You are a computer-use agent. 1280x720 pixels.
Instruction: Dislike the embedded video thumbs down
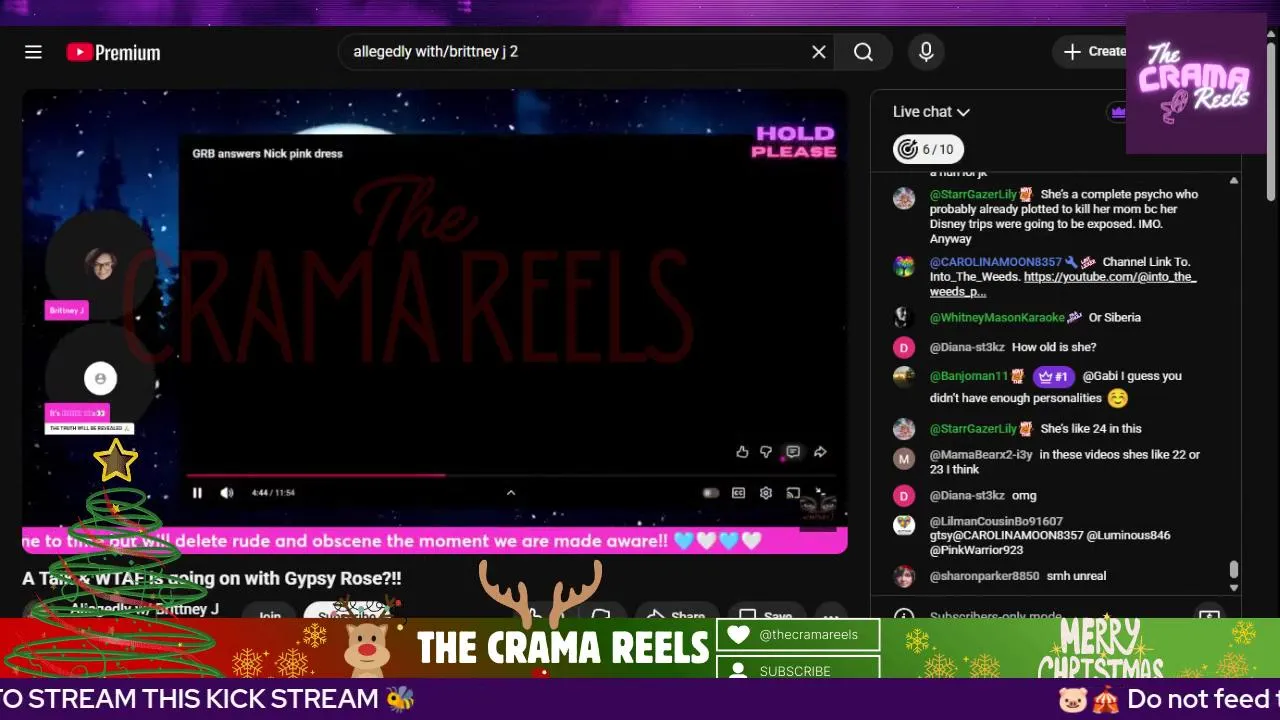766,452
